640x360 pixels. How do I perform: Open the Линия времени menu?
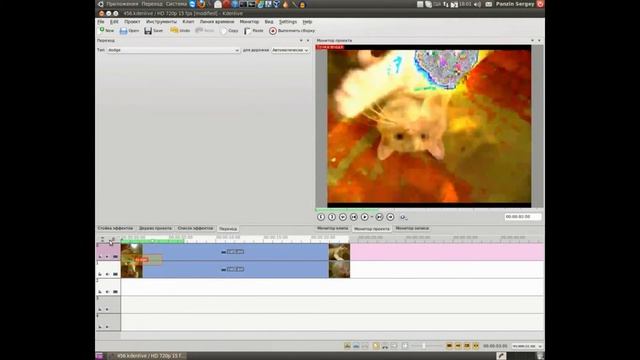click(x=217, y=22)
